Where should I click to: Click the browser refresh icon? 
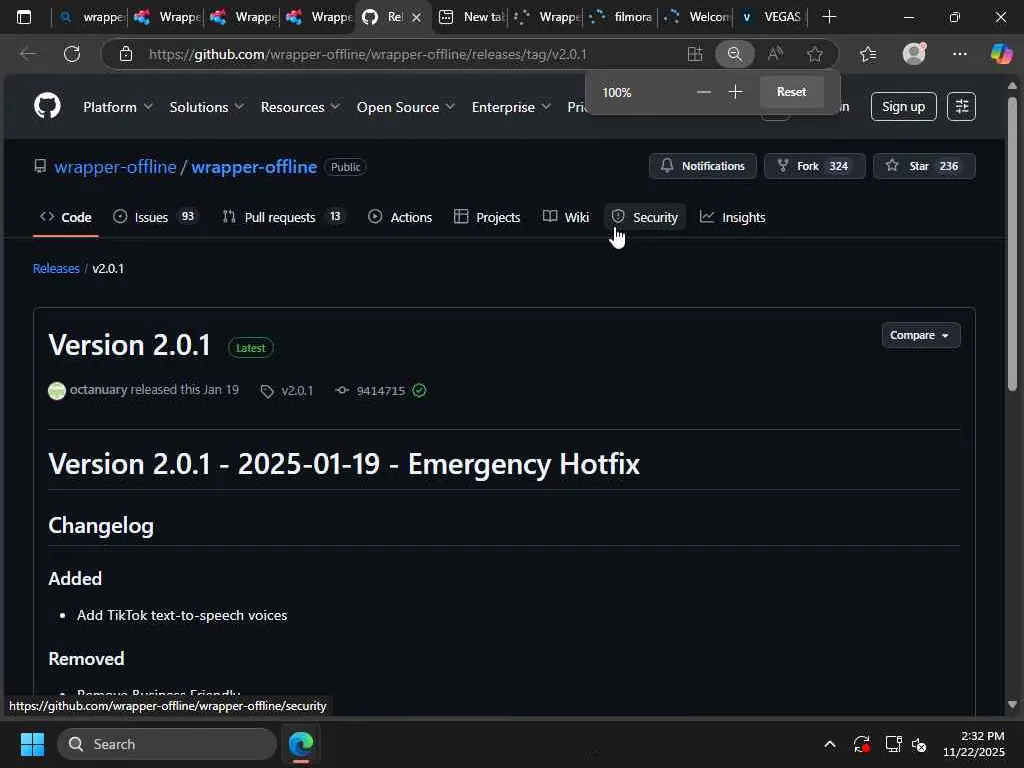72,54
